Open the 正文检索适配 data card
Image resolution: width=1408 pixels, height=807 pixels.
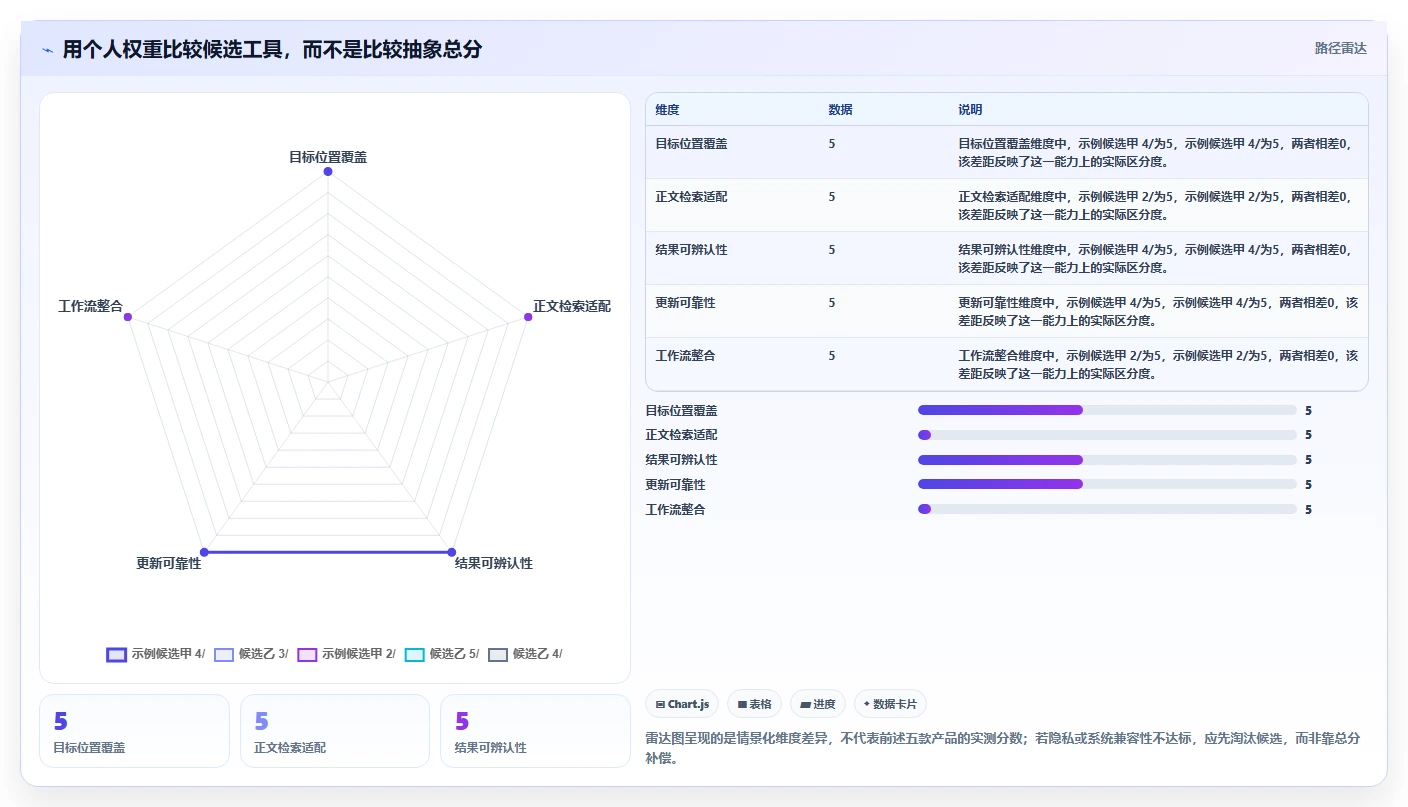pyautogui.click(x=335, y=731)
